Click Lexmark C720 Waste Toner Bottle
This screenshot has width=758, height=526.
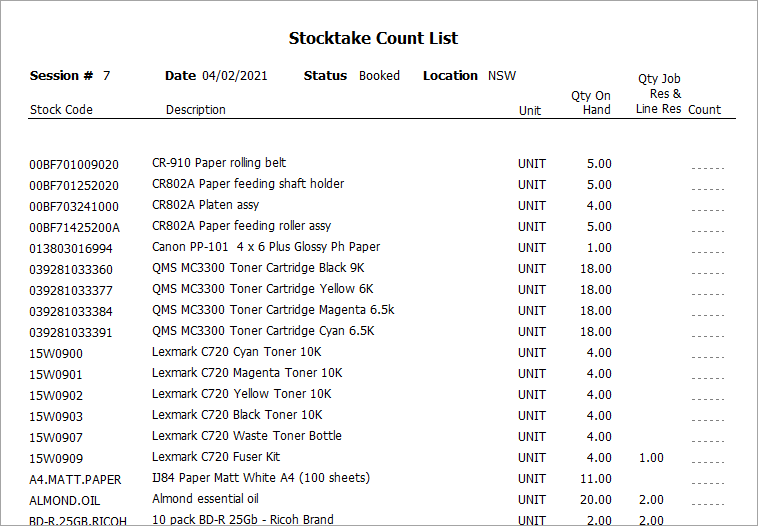[247, 436]
